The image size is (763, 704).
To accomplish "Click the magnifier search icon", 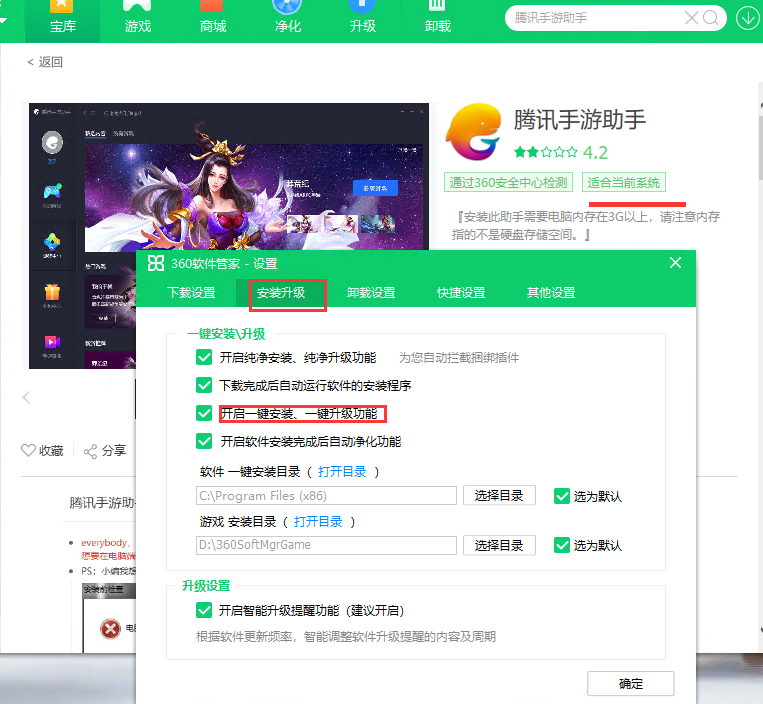I will click(710, 18).
